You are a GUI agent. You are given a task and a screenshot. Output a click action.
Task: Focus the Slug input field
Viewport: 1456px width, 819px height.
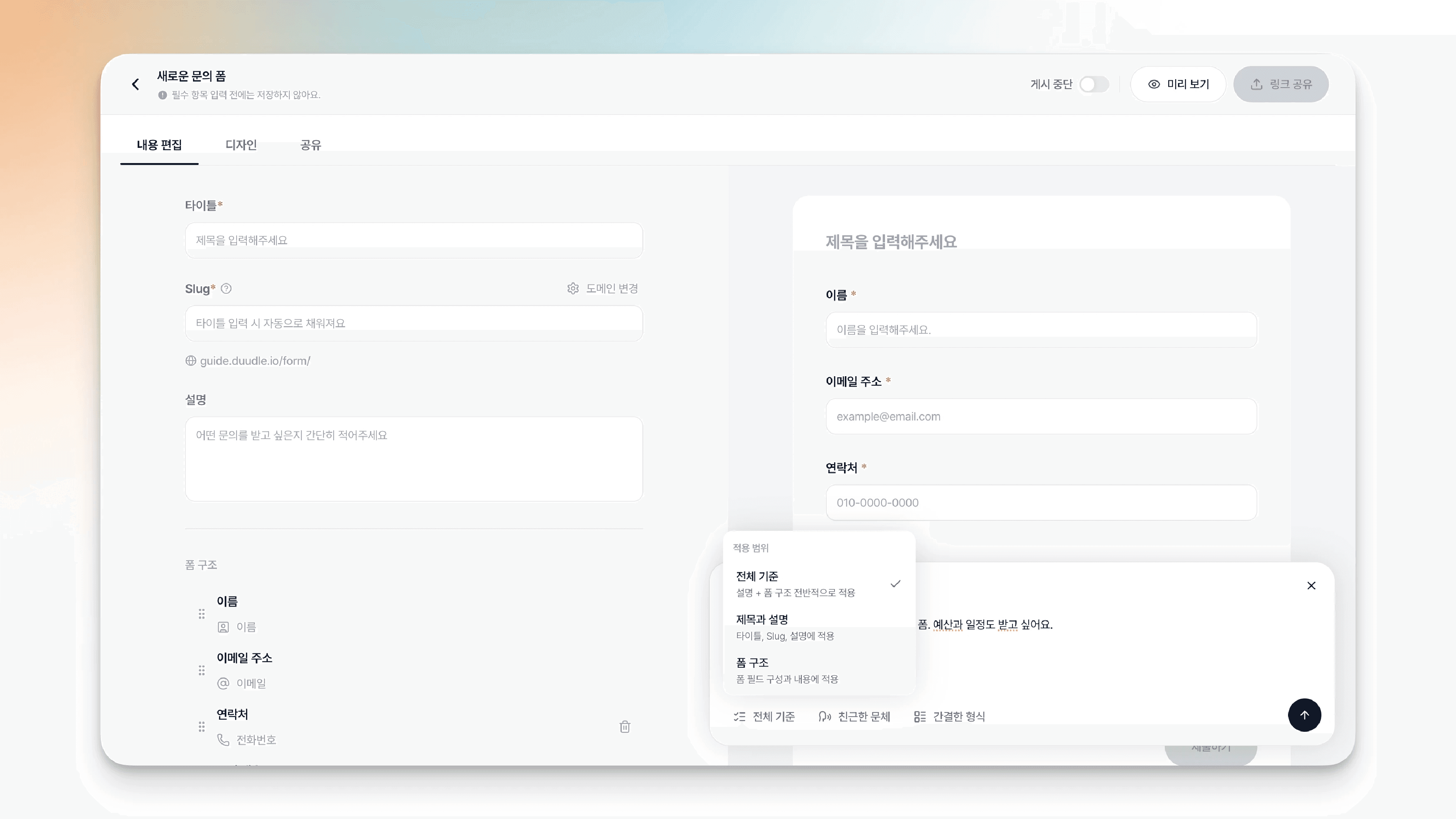414,323
